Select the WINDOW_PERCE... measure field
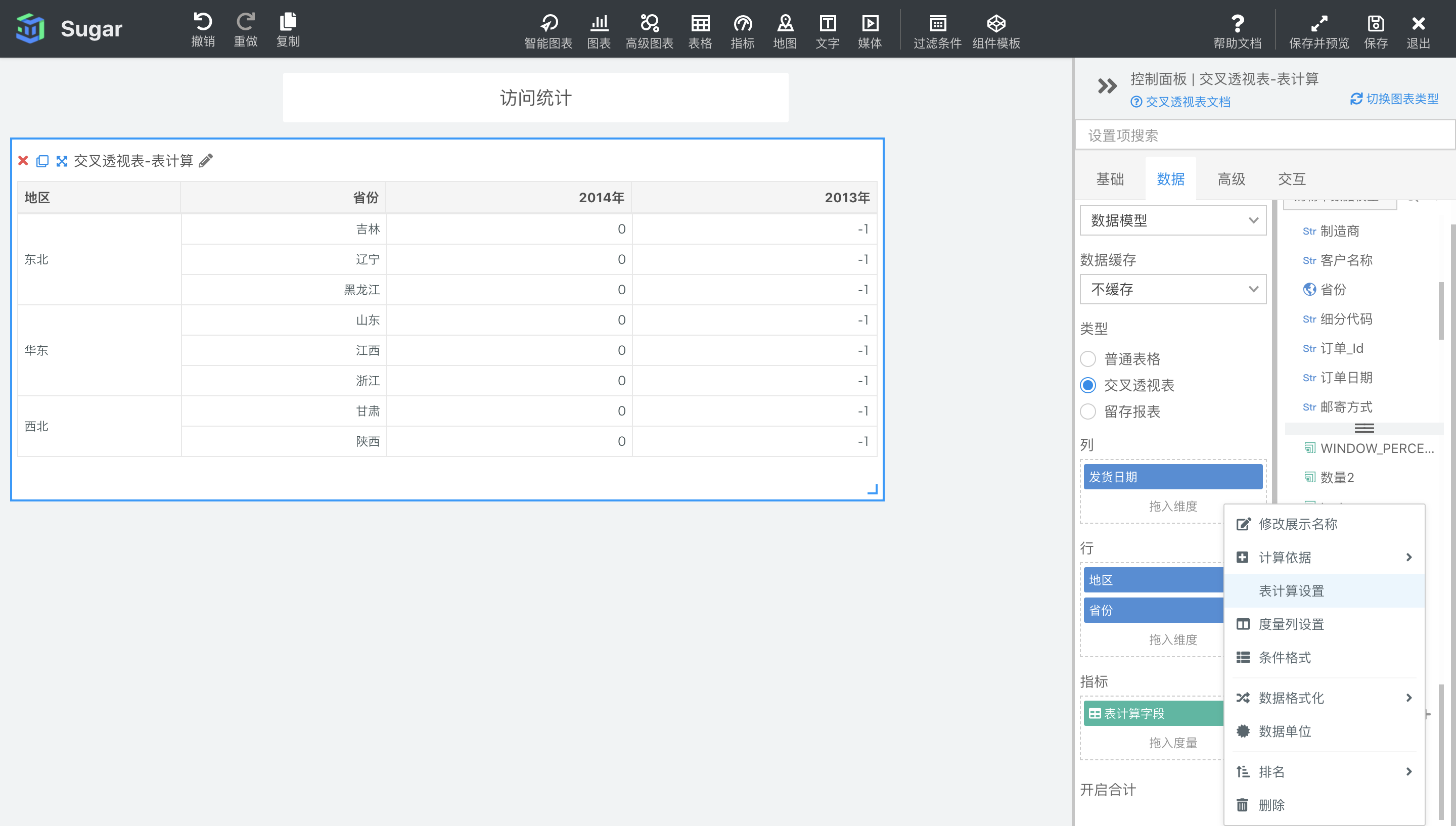1456x826 pixels. [1369, 448]
